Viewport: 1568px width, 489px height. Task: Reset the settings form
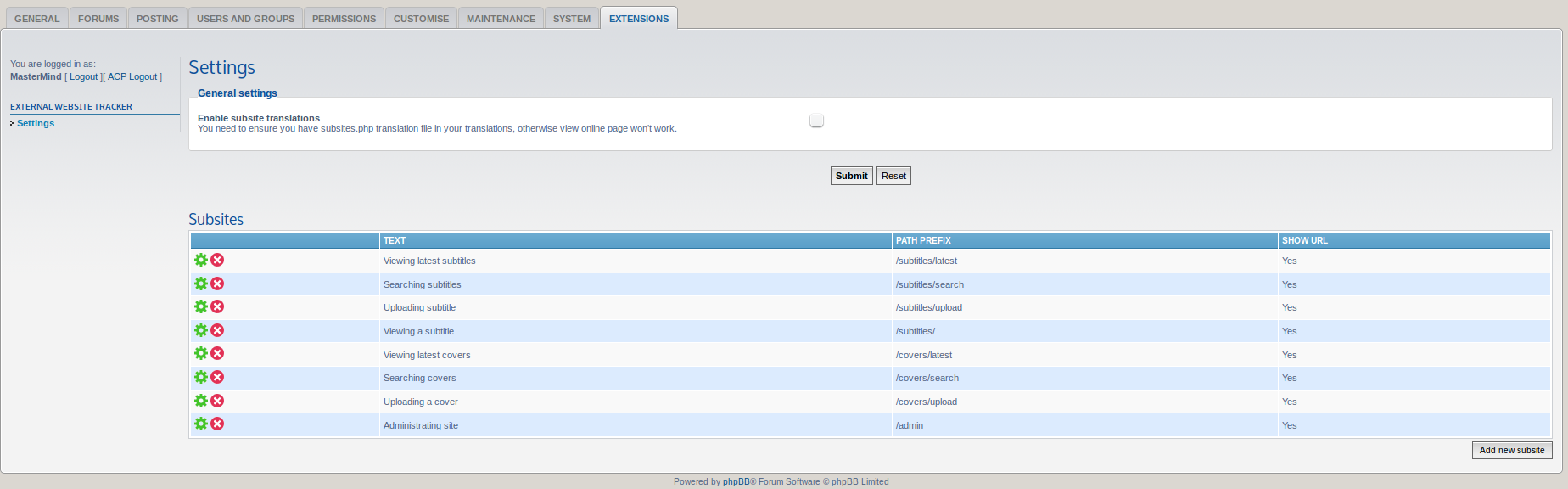(893, 176)
